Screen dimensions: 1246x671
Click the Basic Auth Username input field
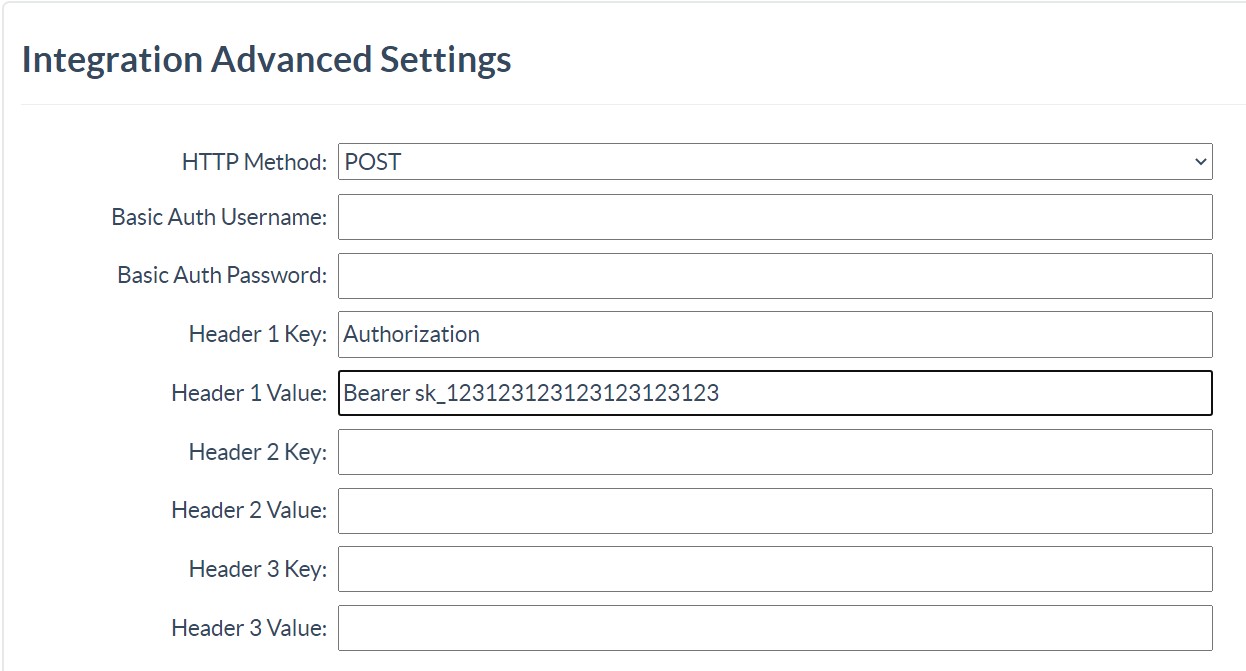(x=775, y=217)
